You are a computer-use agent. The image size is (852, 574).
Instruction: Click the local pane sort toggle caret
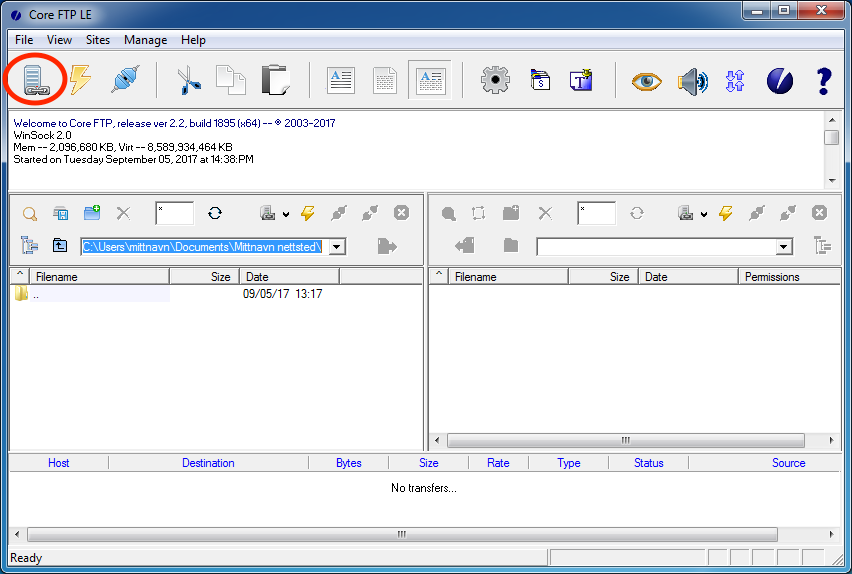20,275
